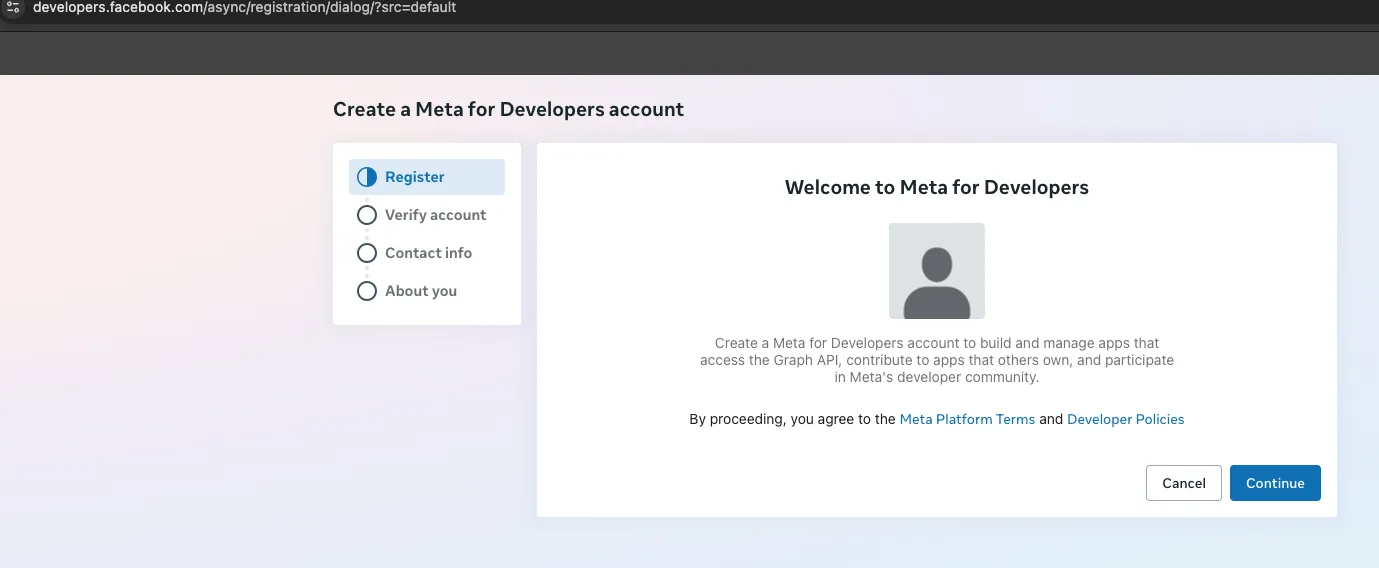The height and width of the screenshot is (568, 1379).
Task: Select the Register step
Action: [x=427, y=177]
